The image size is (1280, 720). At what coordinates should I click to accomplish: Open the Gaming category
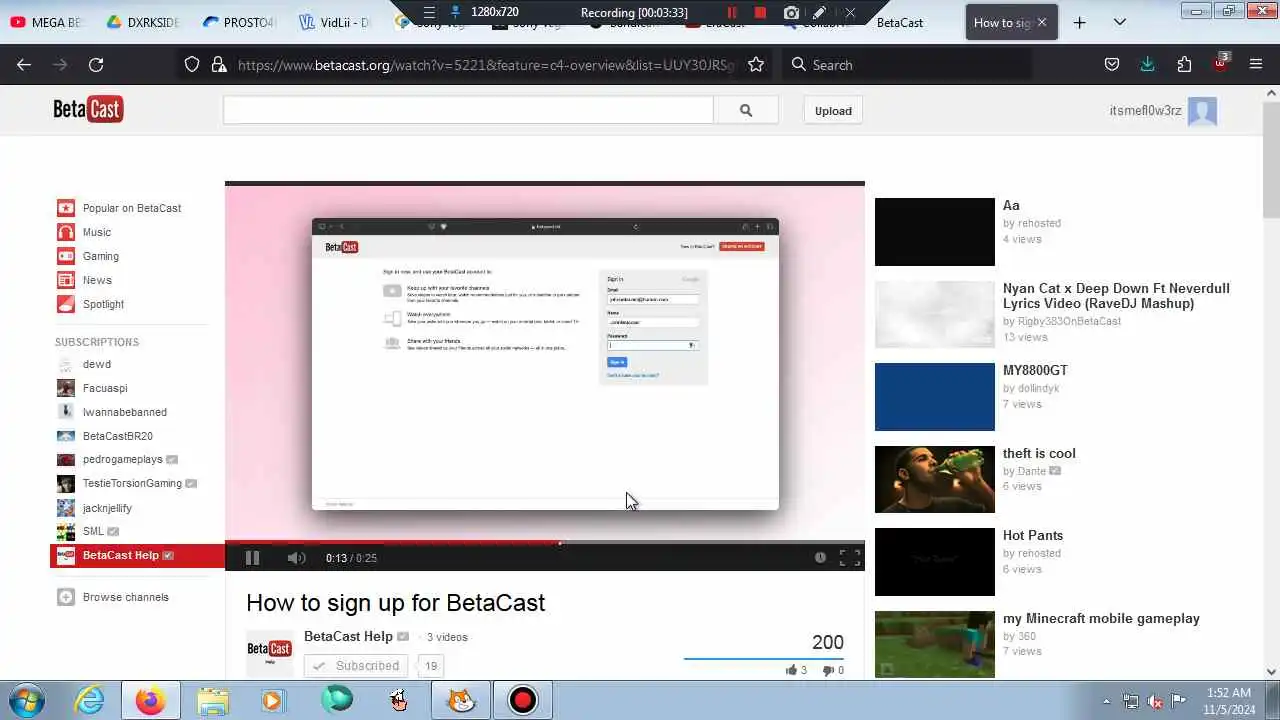101,256
